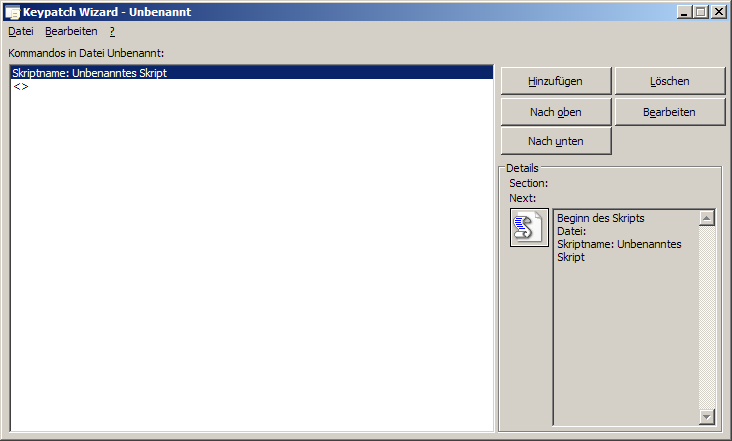Click the Bearbeiten button beside Nach oben
Viewport: 732px width, 441px height.
point(669,111)
